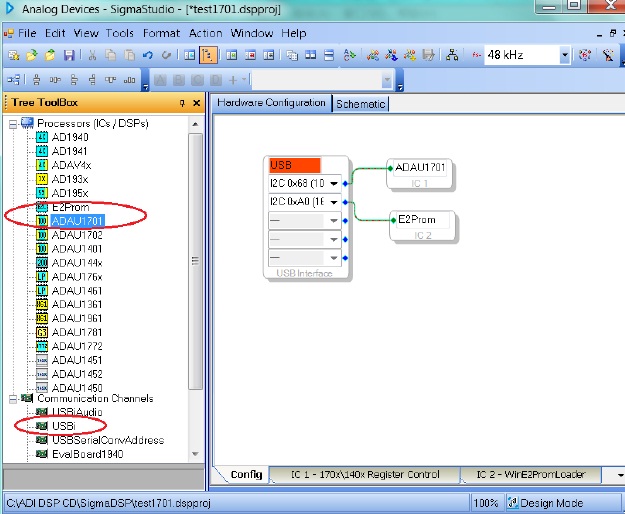Open the IC 1 - 170x\140x Register Control tab
The width and height of the screenshot is (625, 514).
click(x=365, y=474)
